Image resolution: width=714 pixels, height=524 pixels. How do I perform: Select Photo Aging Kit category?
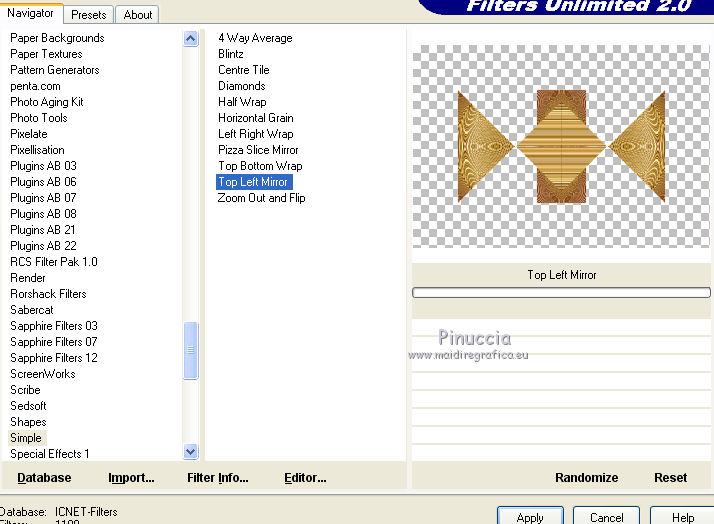[47, 102]
